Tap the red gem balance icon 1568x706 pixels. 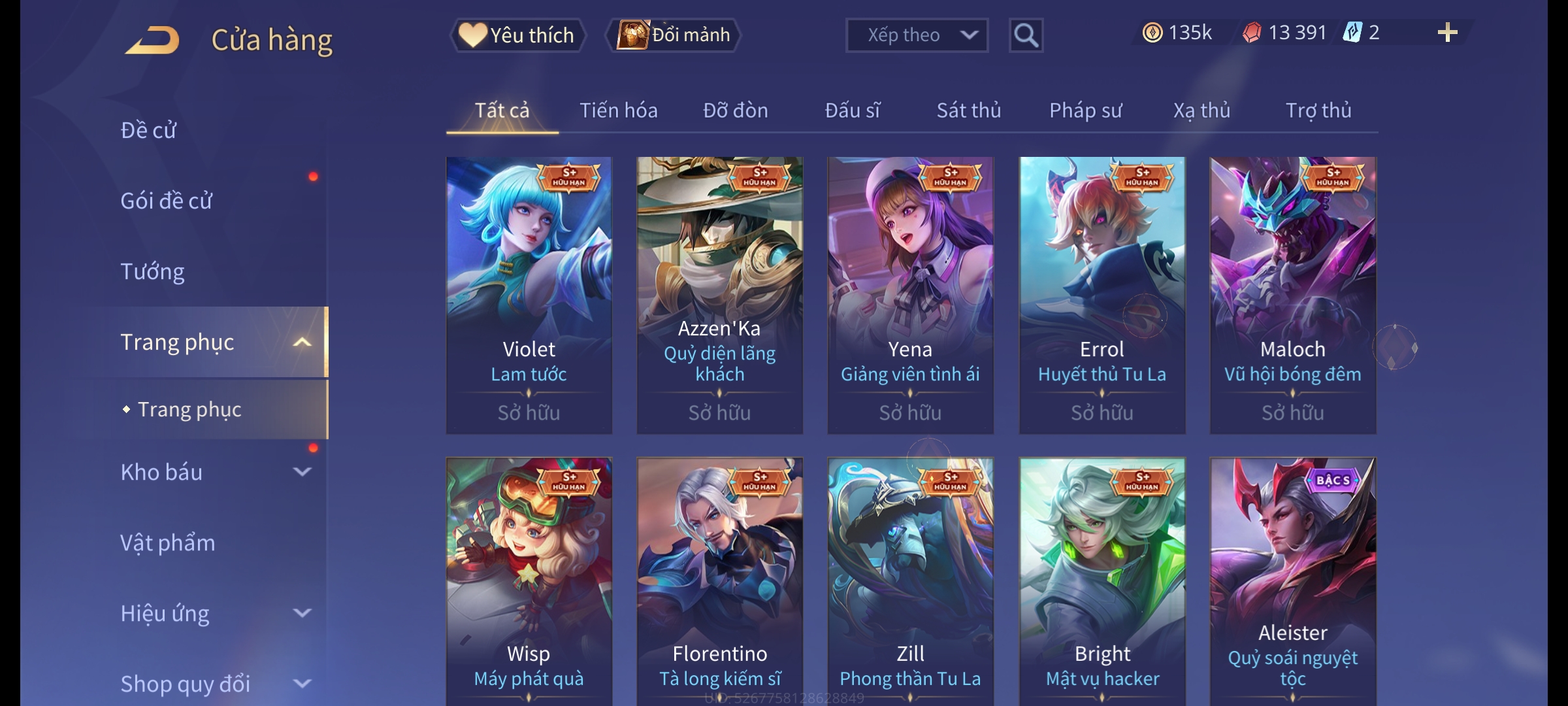click(1252, 33)
